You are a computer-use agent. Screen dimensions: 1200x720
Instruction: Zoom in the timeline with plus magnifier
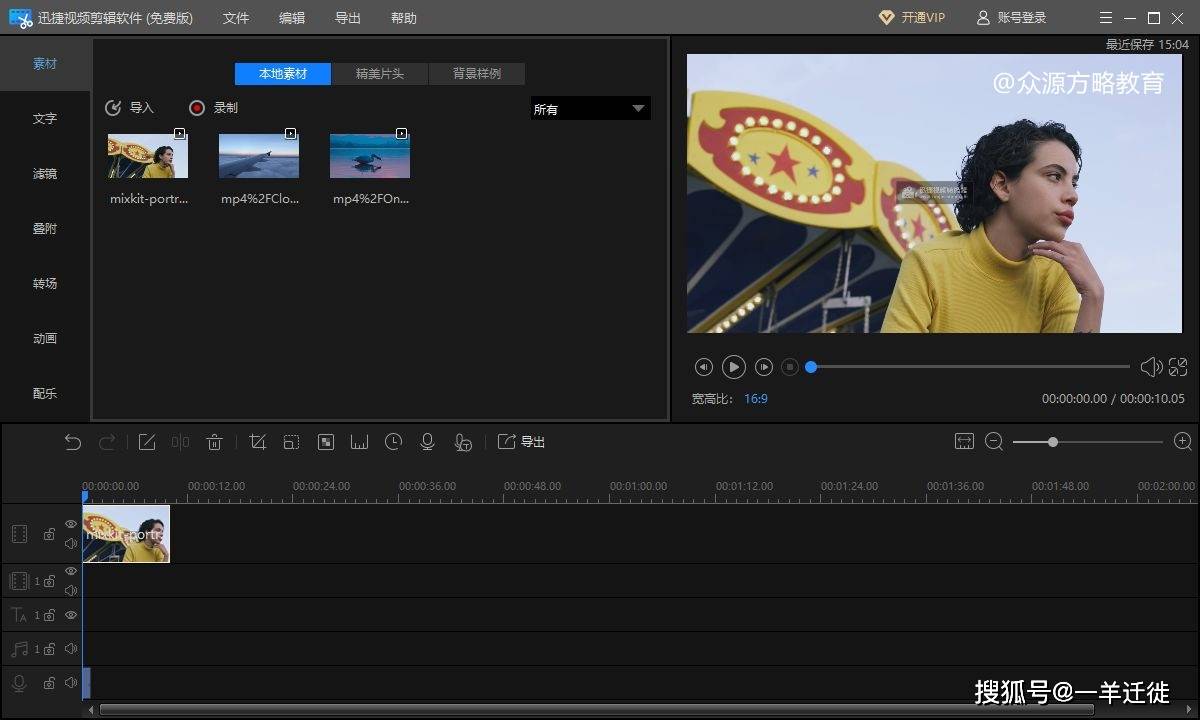1183,442
